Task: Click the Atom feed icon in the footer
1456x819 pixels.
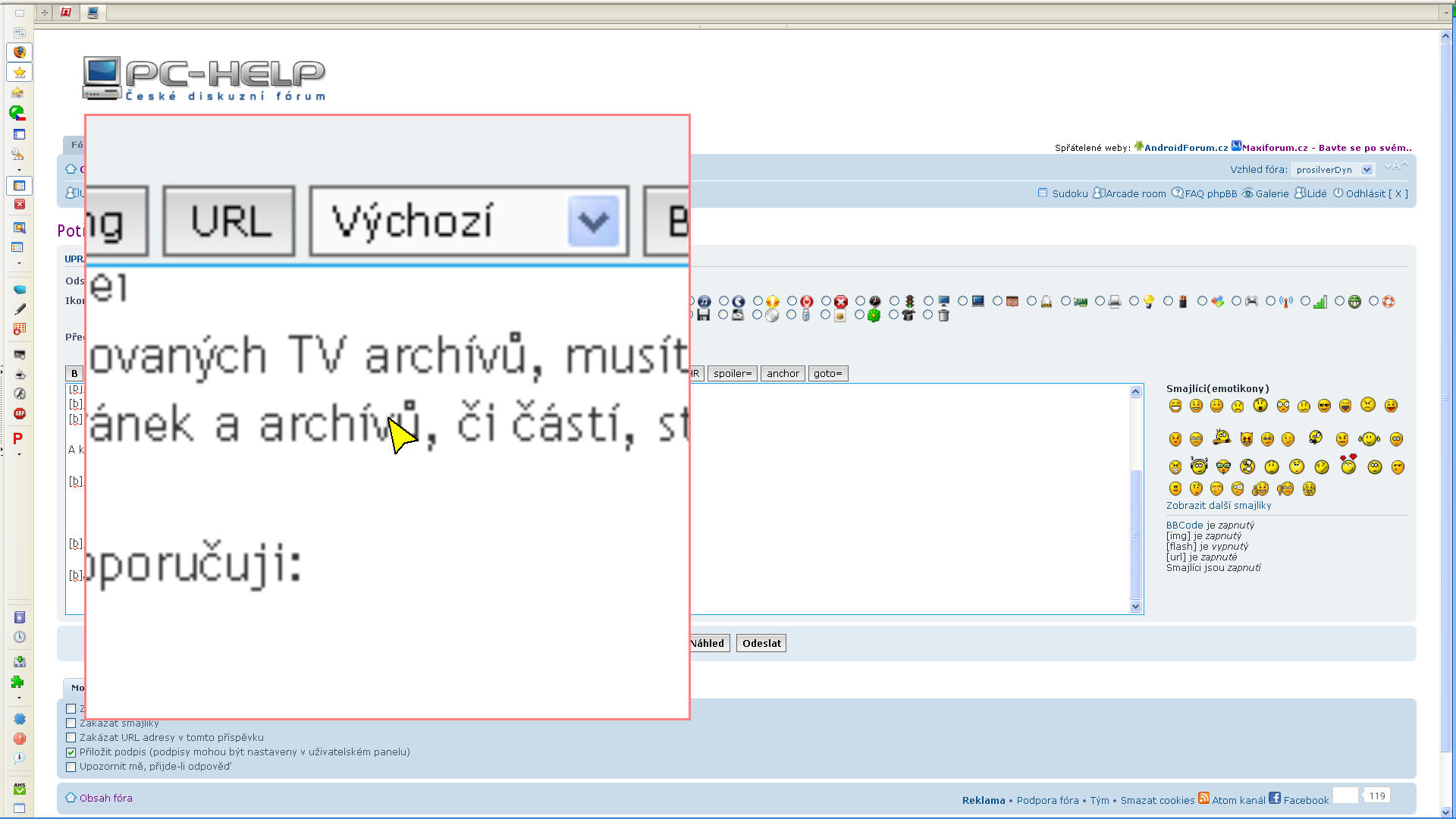Action: [1203, 798]
